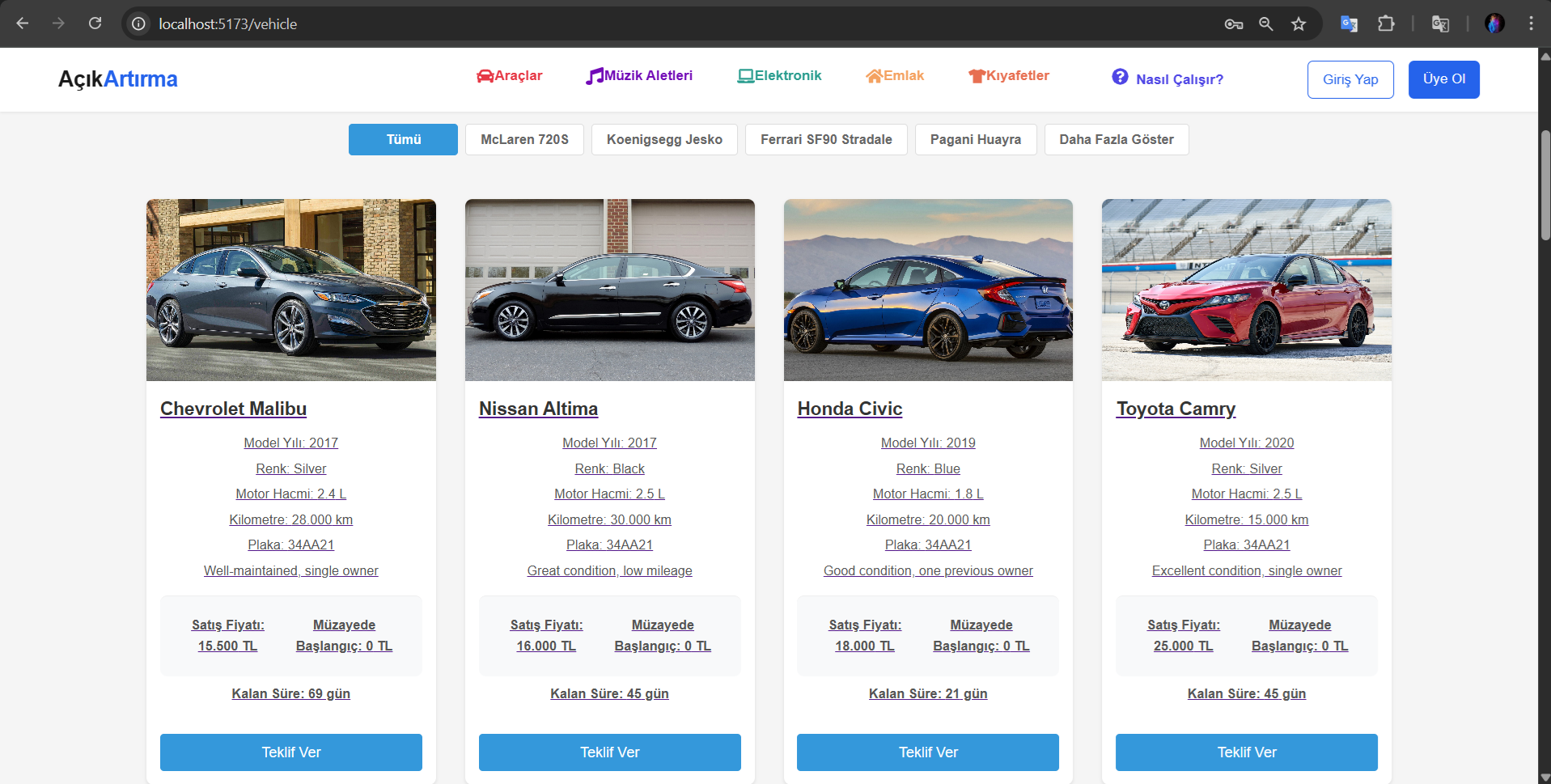The height and width of the screenshot is (784, 1551).
Task: Click 'Kilometre: 28.000 km' on Malibu card
Action: [x=291, y=519]
